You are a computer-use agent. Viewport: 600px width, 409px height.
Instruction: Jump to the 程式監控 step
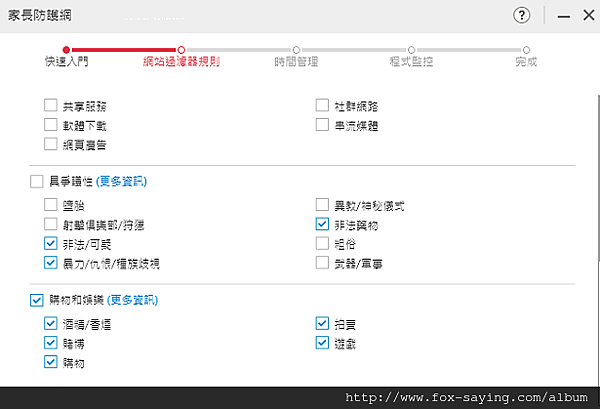(x=411, y=49)
